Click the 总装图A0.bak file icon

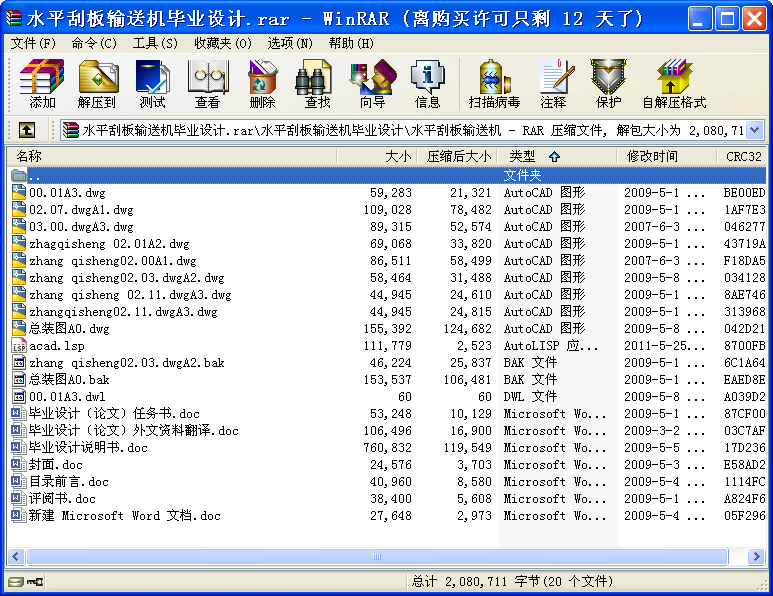(x=19, y=380)
